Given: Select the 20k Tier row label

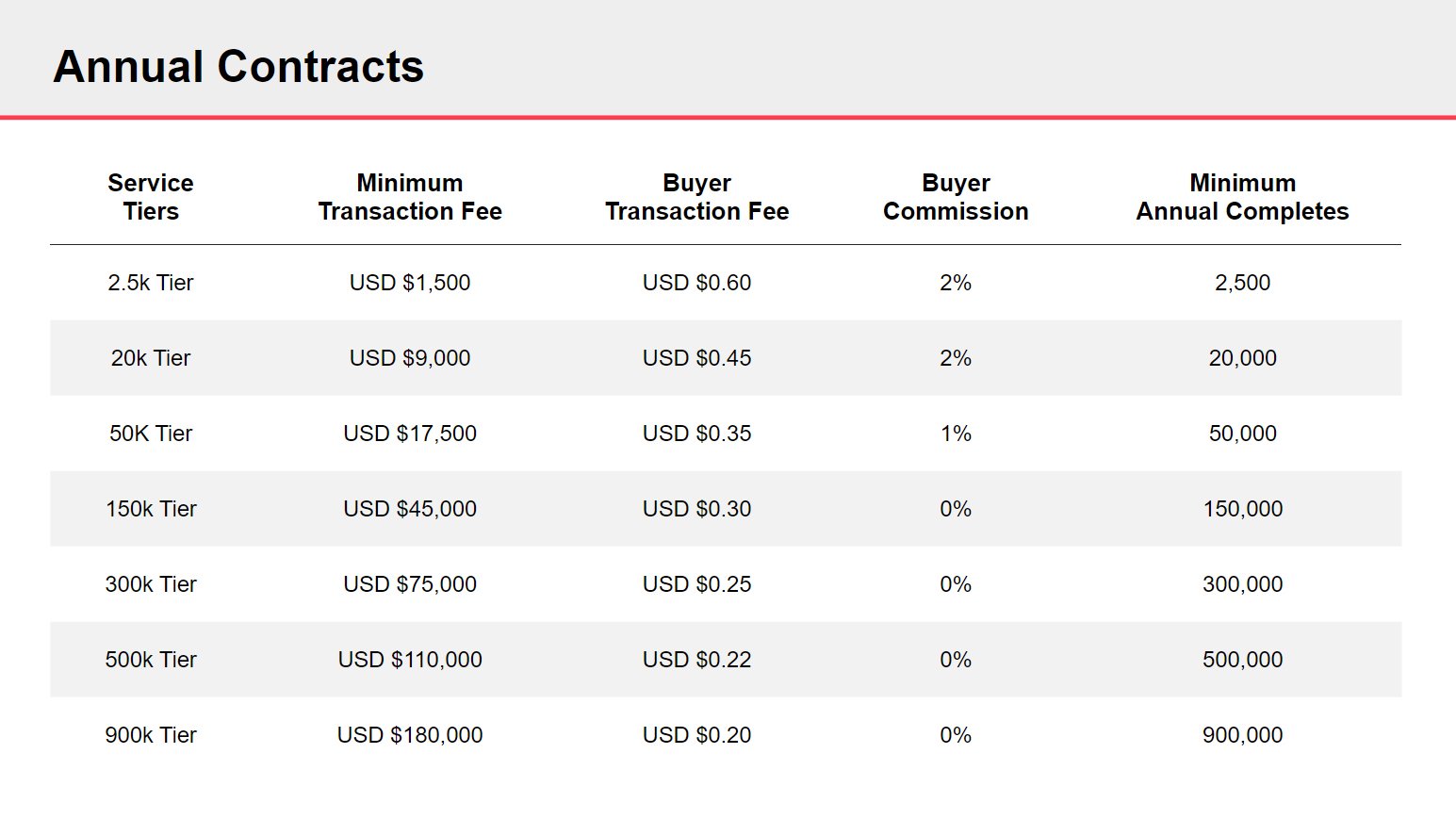Looking at the screenshot, I should [151, 358].
